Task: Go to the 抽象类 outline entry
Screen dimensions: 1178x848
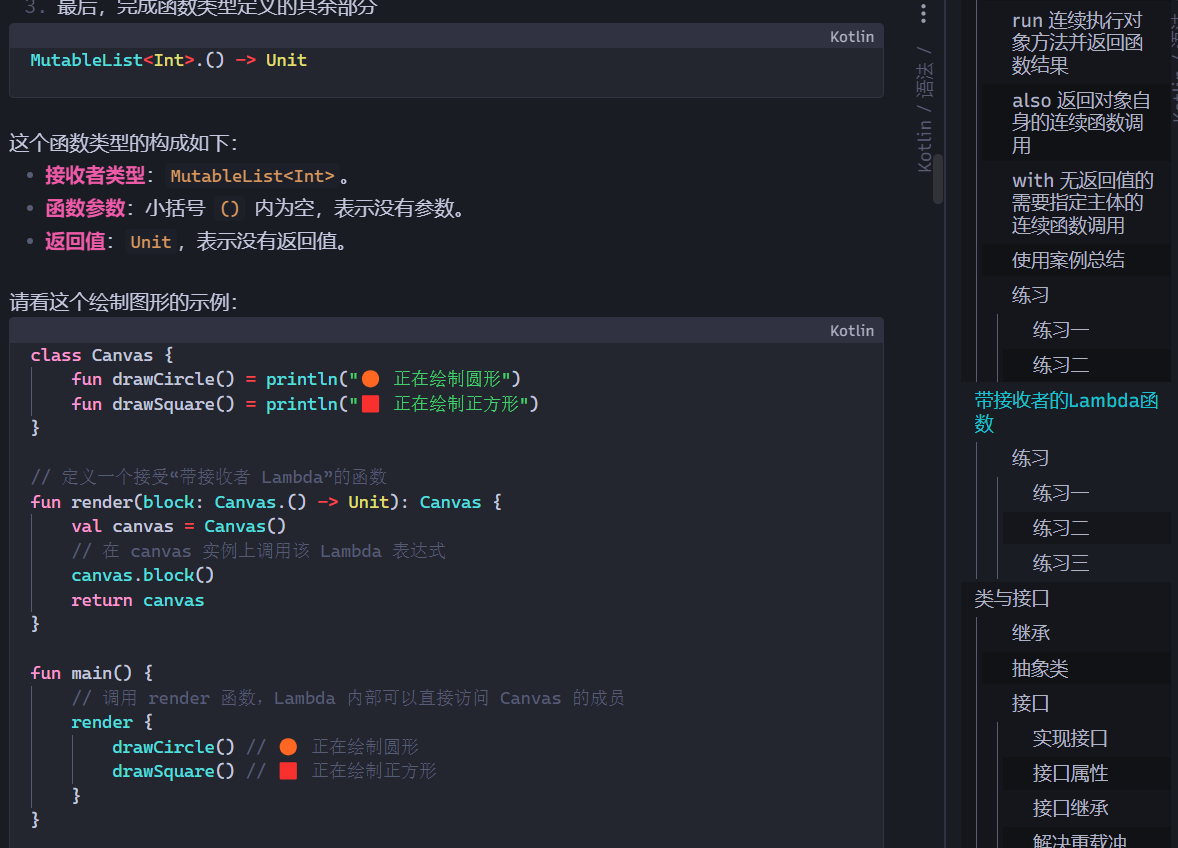Action: pos(1040,668)
